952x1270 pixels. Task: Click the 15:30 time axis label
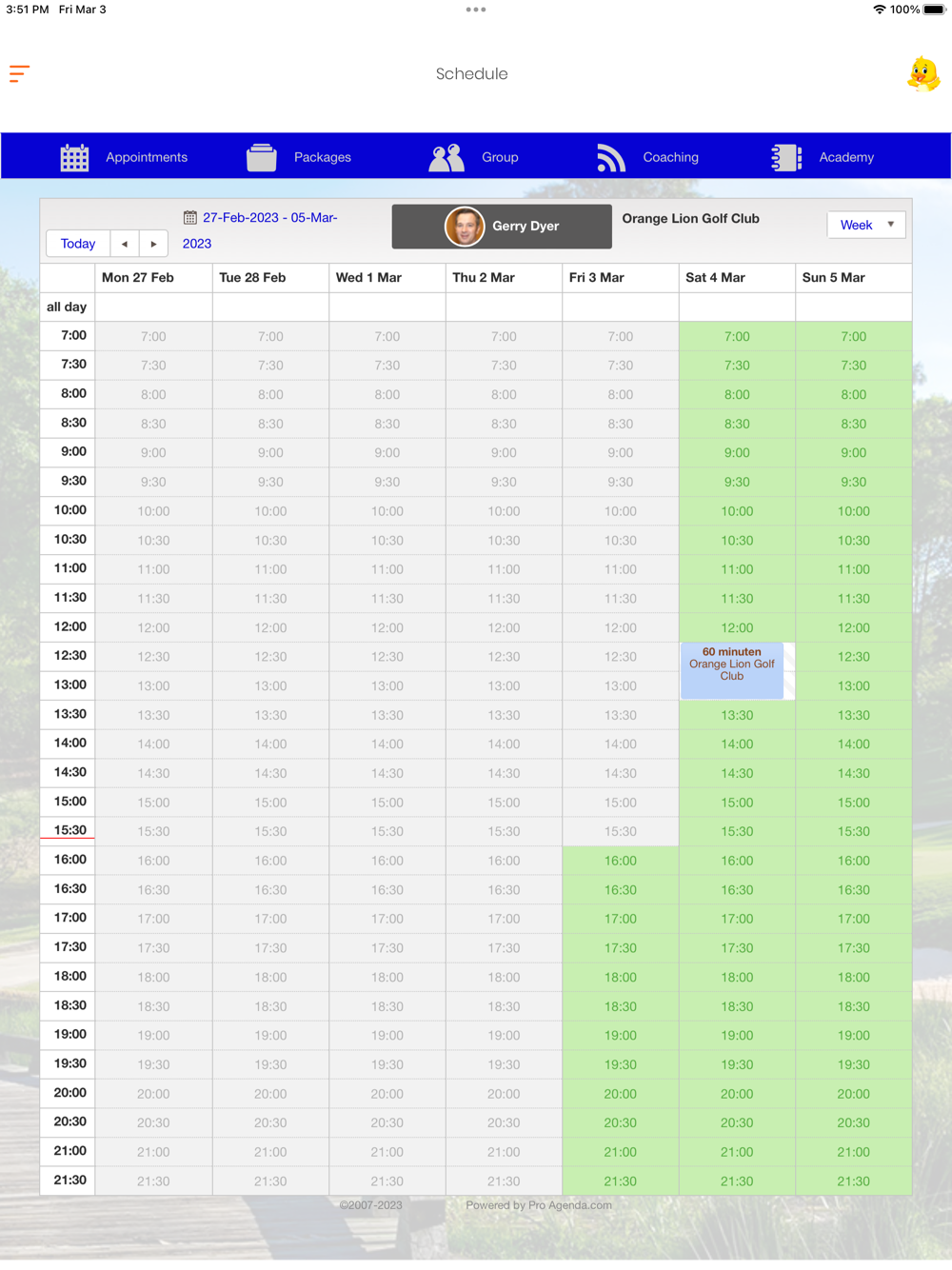(x=70, y=830)
